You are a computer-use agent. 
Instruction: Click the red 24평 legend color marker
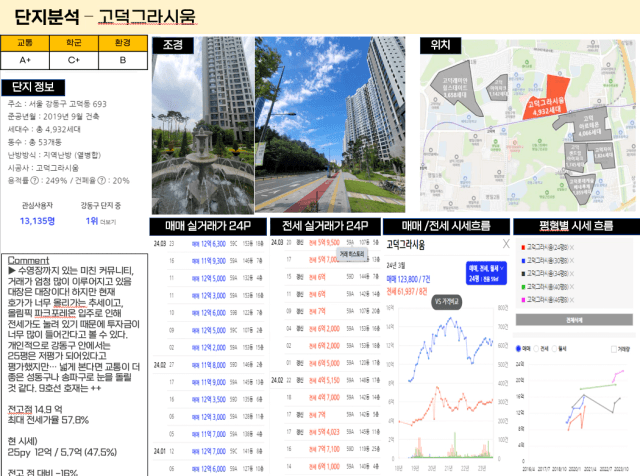523,247
